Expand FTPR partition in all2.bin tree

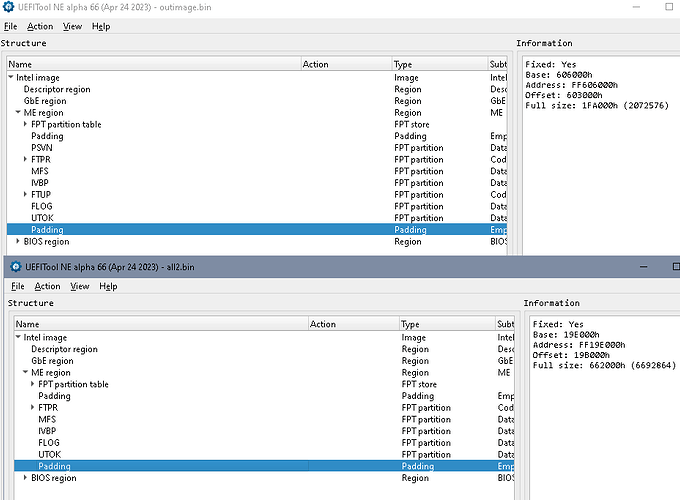click(33, 407)
